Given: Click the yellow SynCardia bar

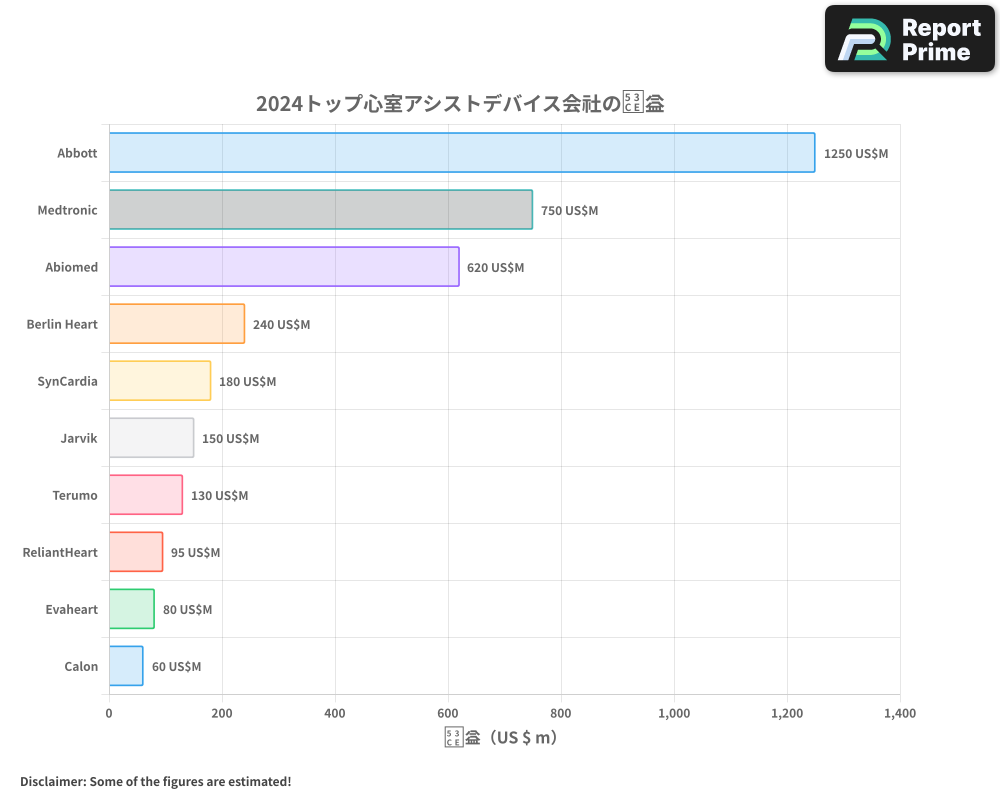Looking at the screenshot, I should [159, 381].
